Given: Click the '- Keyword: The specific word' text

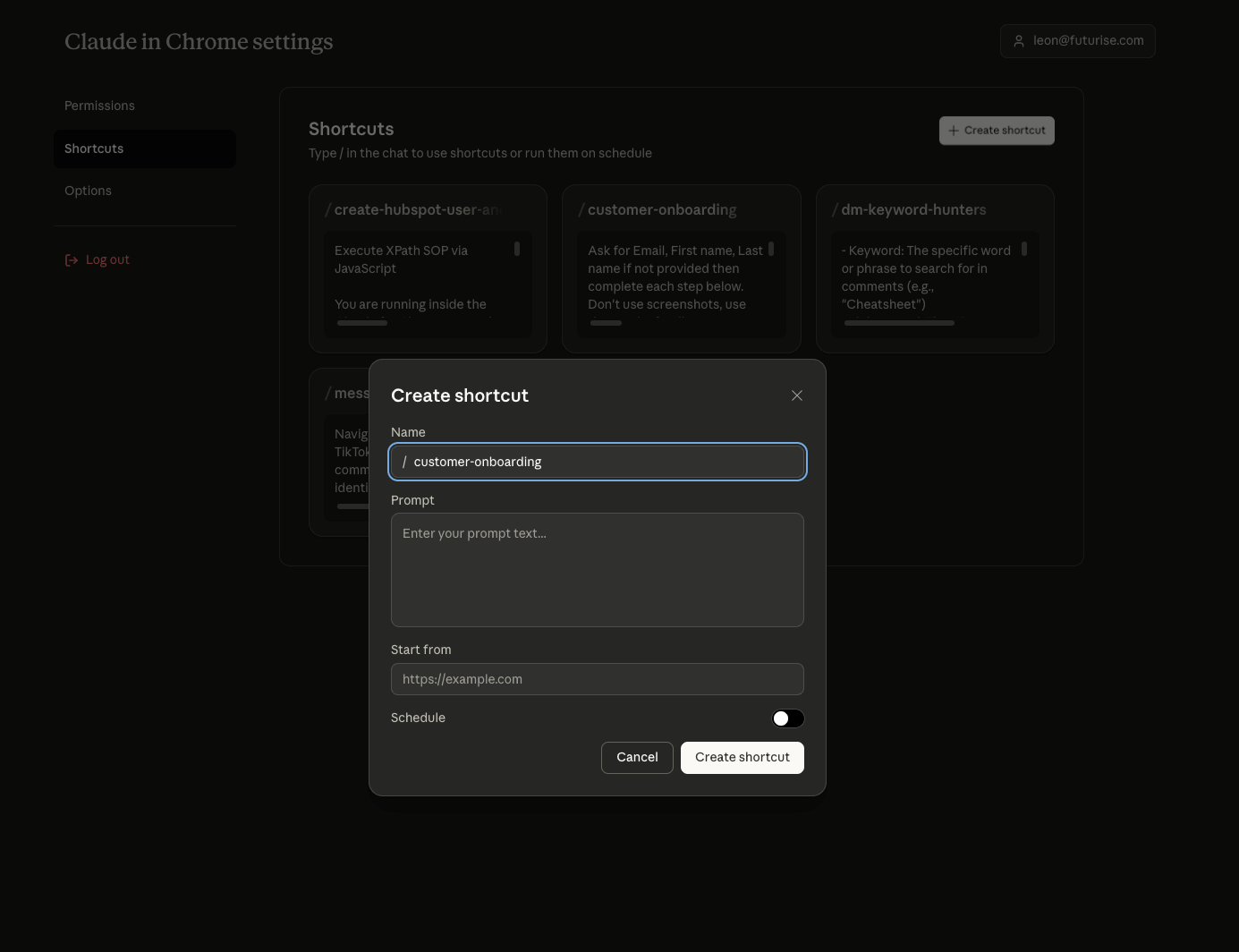Looking at the screenshot, I should pyautogui.click(x=926, y=277).
